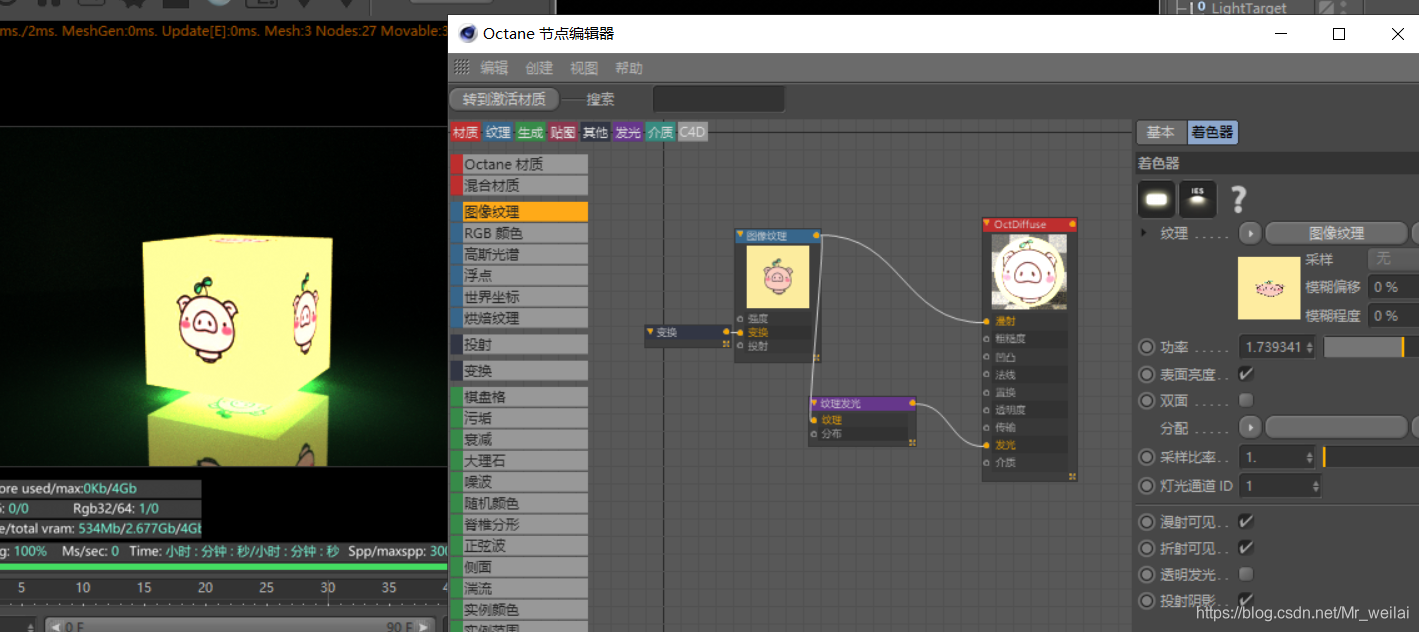
Task: Collapse the 图像纹理 node triangle
Action: 741,236
